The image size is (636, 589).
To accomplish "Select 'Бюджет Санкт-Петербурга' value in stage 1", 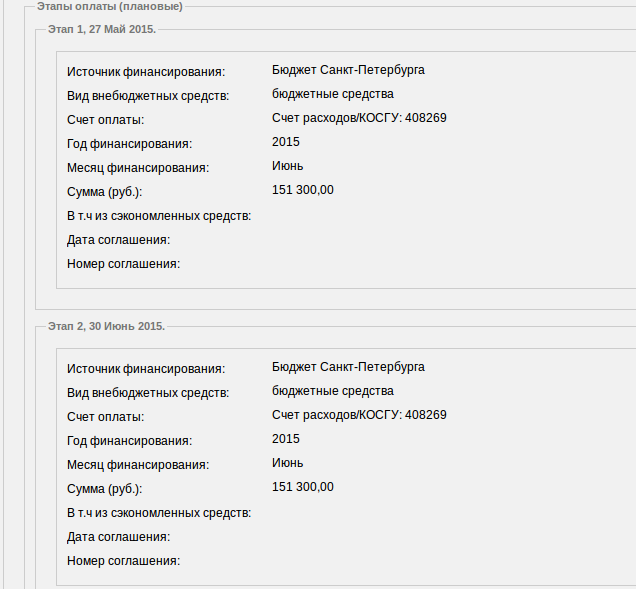I will (348, 70).
